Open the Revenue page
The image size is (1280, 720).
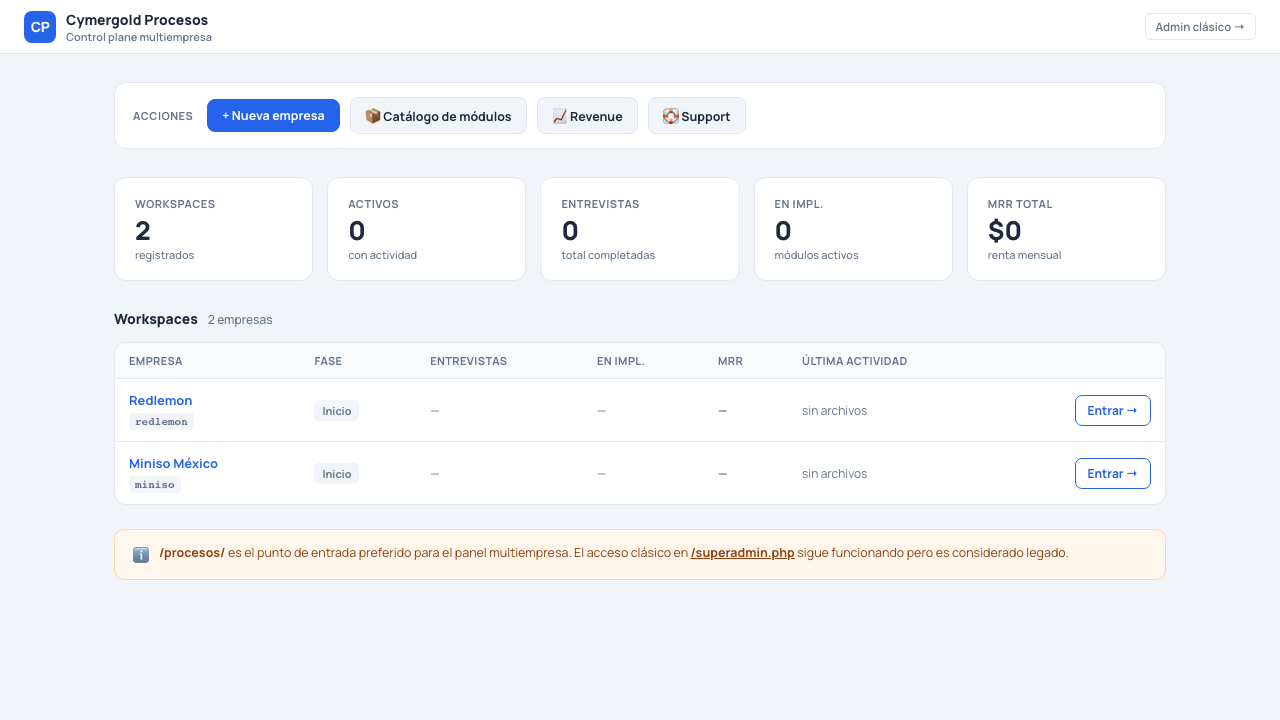pos(587,116)
